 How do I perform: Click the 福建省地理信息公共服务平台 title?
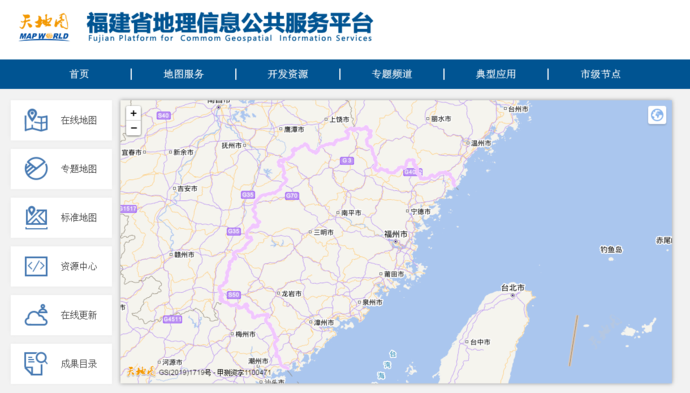(x=230, y=23)
